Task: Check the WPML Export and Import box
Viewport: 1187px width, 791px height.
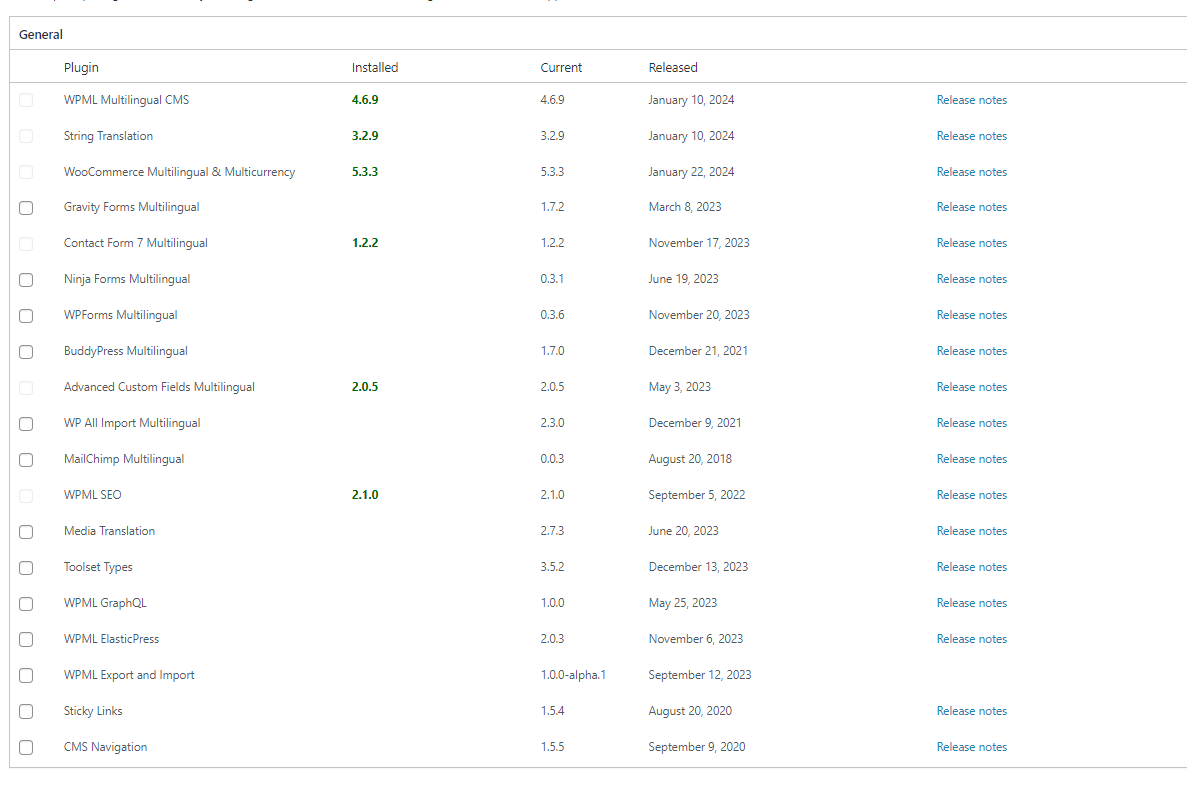Action: coord(26,675)
